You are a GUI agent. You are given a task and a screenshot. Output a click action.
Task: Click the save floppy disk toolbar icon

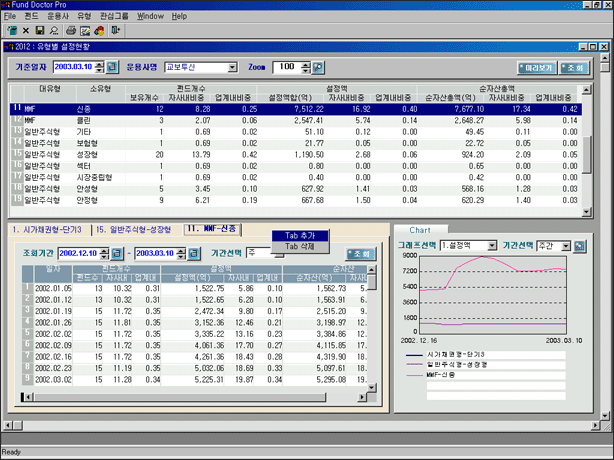pyautogui.click(x=39, y=31)
